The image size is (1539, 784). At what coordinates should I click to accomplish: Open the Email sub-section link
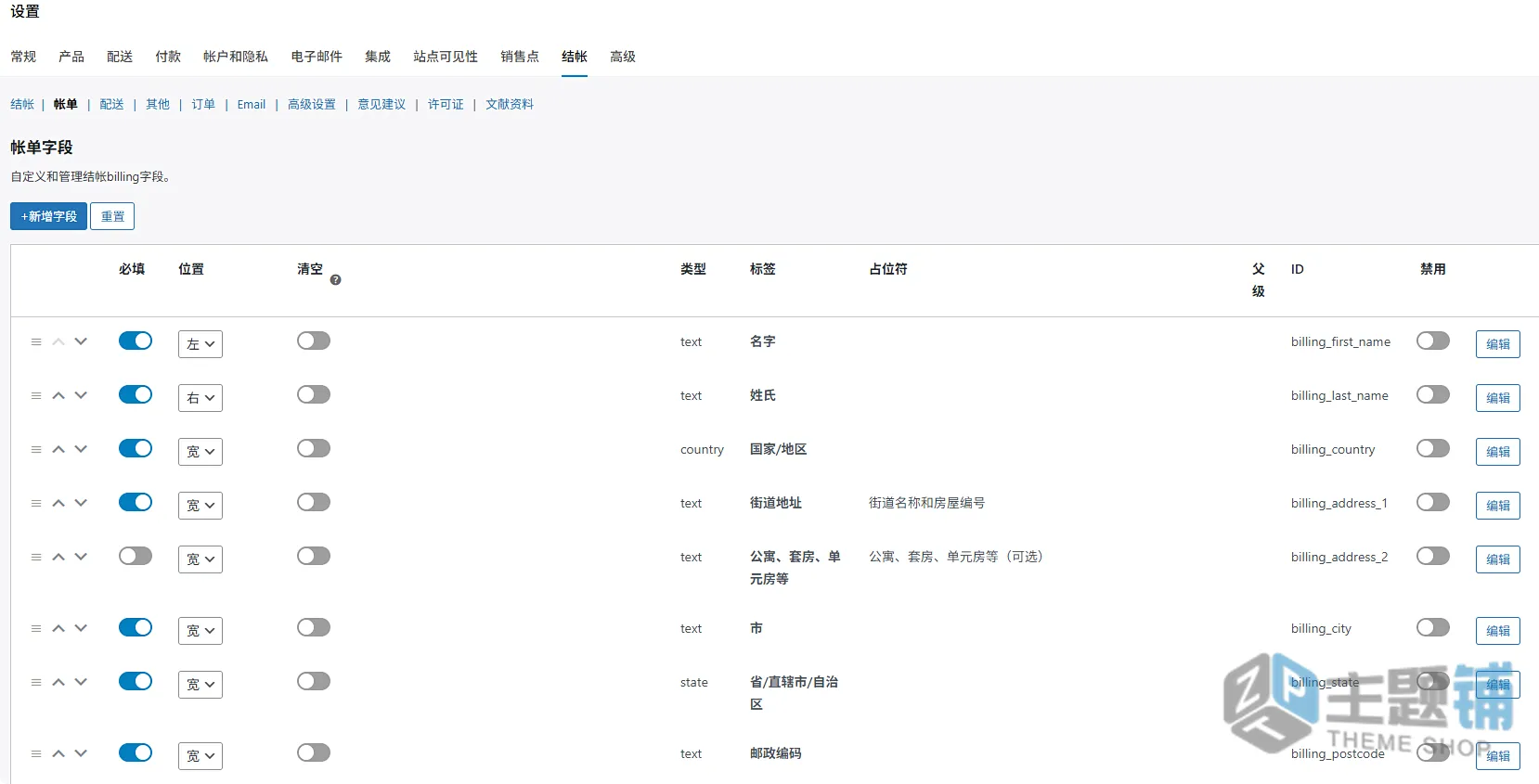(252, 105)
